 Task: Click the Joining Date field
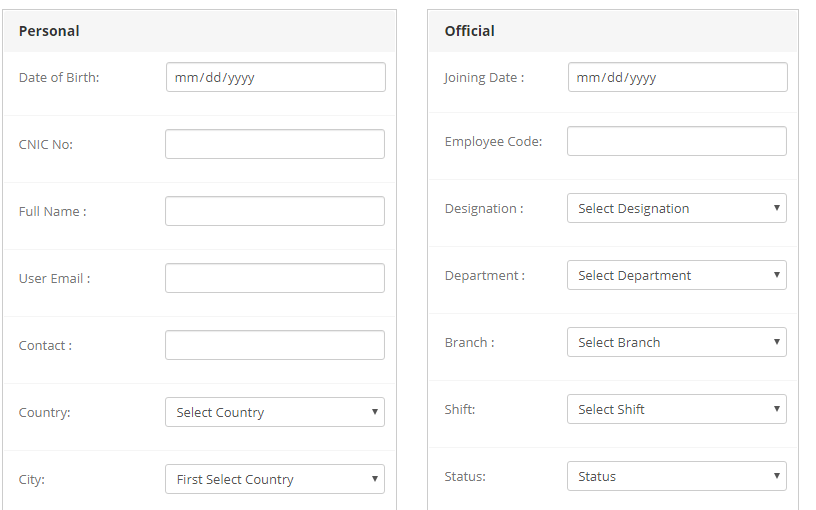click(x=678, y=77)
